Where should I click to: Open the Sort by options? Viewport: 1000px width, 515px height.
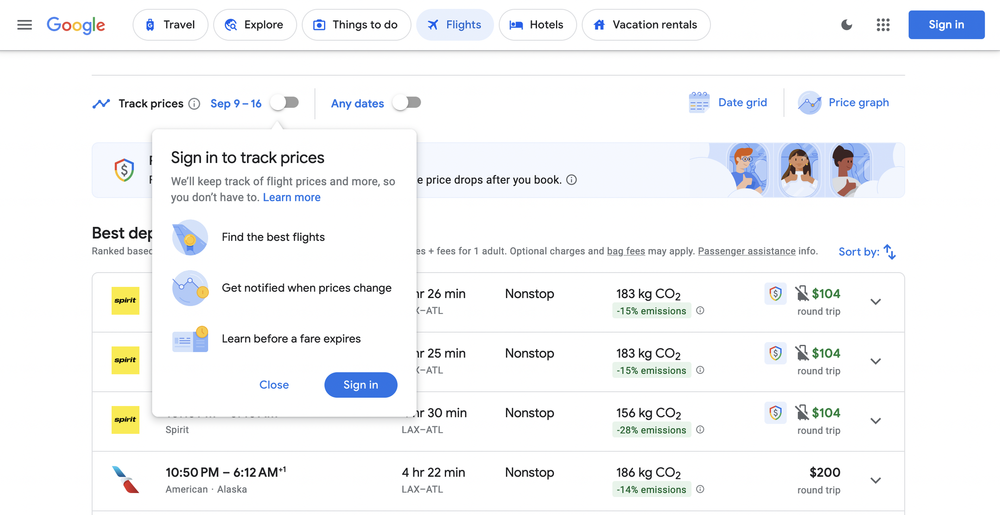pos(867,252)
